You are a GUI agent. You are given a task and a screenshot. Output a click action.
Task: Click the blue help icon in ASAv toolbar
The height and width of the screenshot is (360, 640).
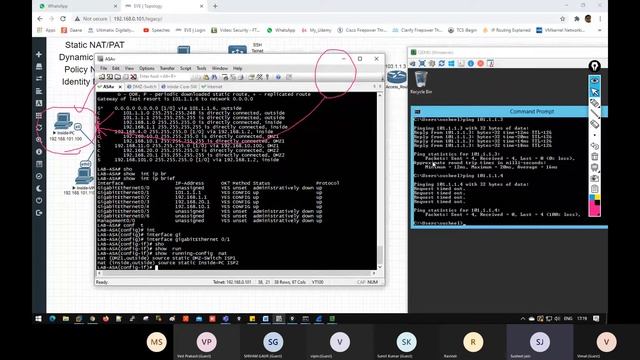coord(278,77)
